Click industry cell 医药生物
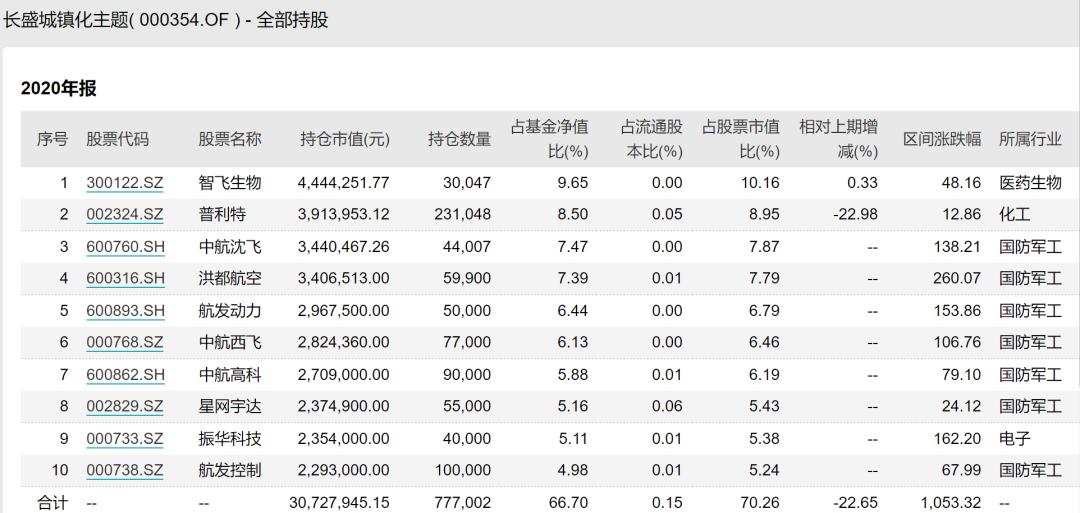This screenshot has height=513, width=1080. pyautogui.click(x=1030, y=183)
